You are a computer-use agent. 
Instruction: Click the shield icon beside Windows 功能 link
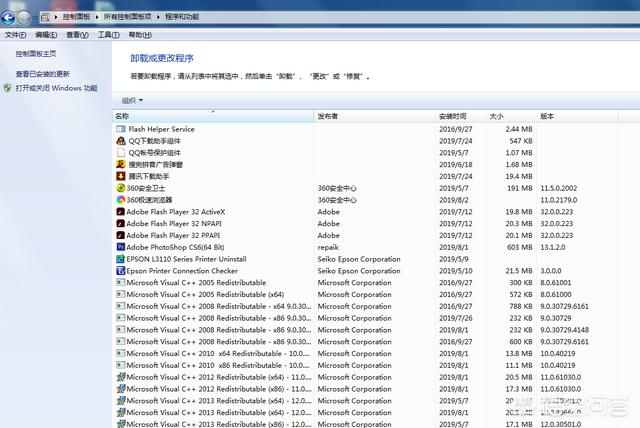click(x=7, y=88)
